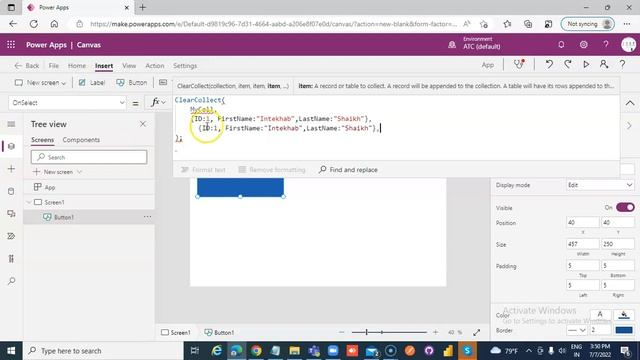Image resolution: width=640 pixels, height=360 pixels.
Task: Switch to Screens tab in Tree view
Action: tap(42, 140)
